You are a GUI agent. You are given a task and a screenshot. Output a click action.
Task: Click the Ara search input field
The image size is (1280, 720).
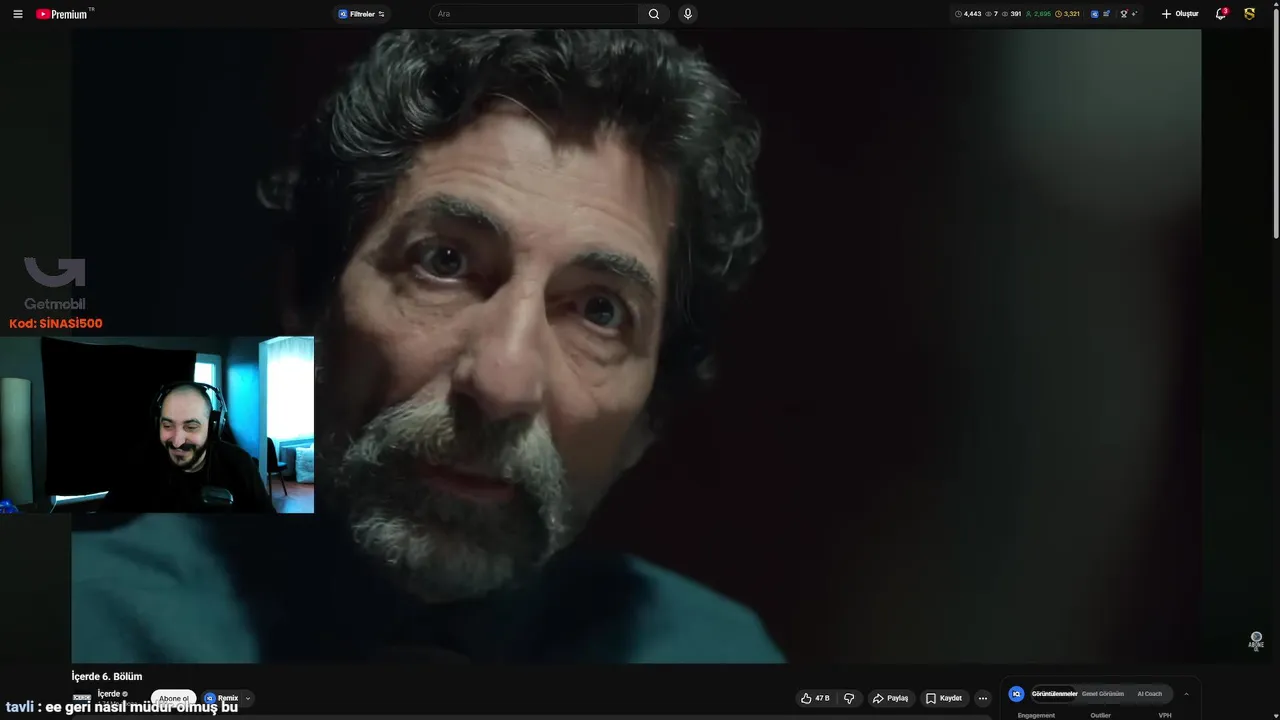click(x=535, y=14)
